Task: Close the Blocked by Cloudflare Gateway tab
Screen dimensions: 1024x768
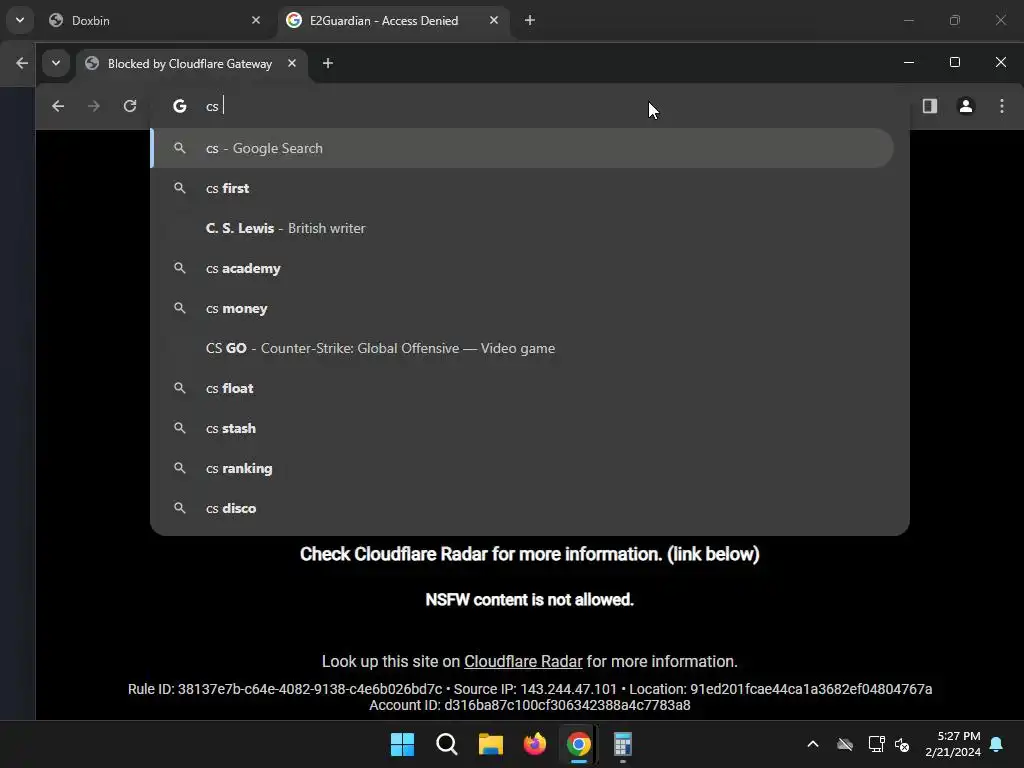Action: 292,63
